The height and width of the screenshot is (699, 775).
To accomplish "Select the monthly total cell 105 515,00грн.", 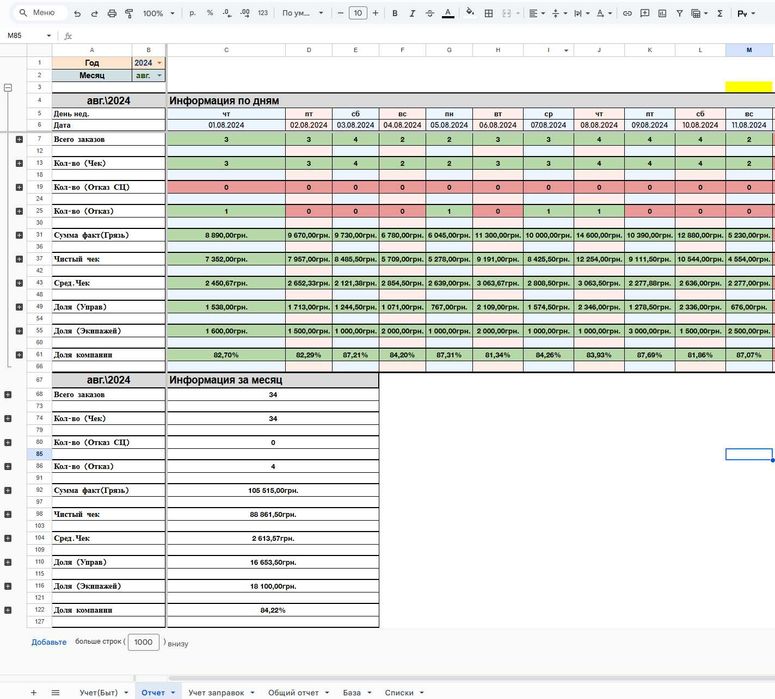I will [273, 490].
